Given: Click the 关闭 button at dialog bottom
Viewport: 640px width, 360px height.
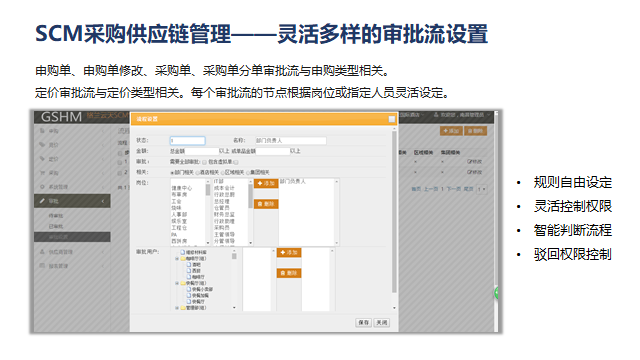Looking at the screenshot, I should click(382, 322).
